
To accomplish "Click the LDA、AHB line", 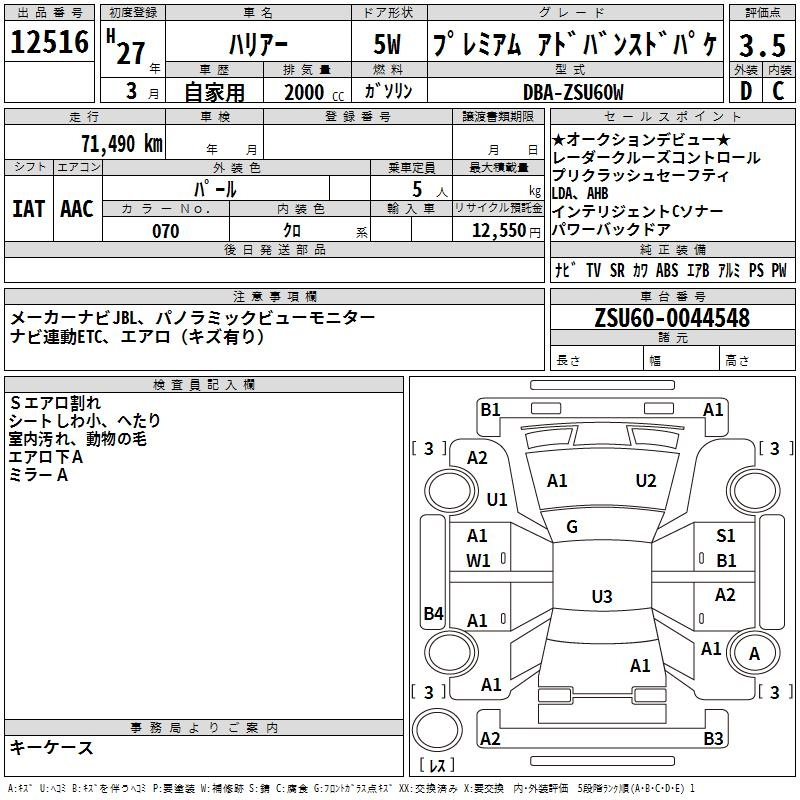I will [580, 193].
